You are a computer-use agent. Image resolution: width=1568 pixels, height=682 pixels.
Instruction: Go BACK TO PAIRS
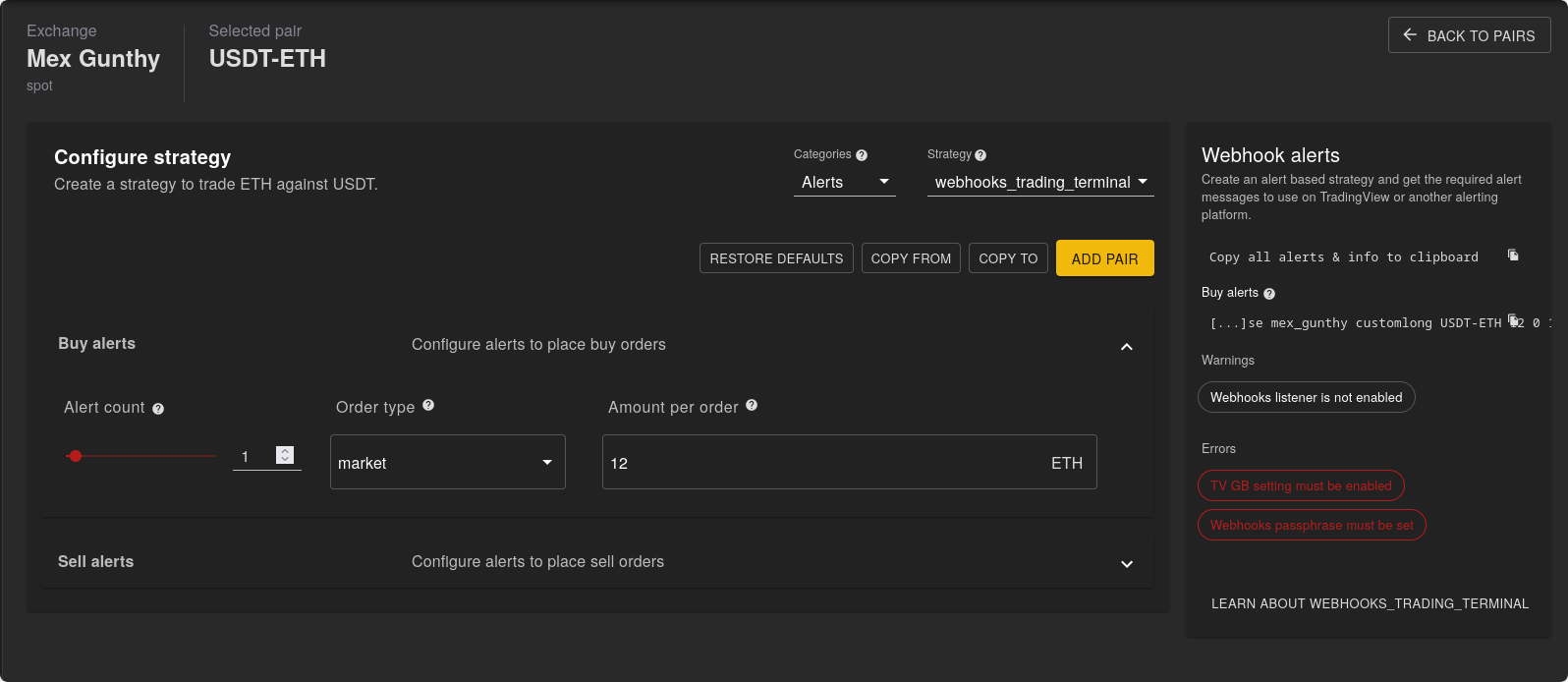(x=1470, y=35)
